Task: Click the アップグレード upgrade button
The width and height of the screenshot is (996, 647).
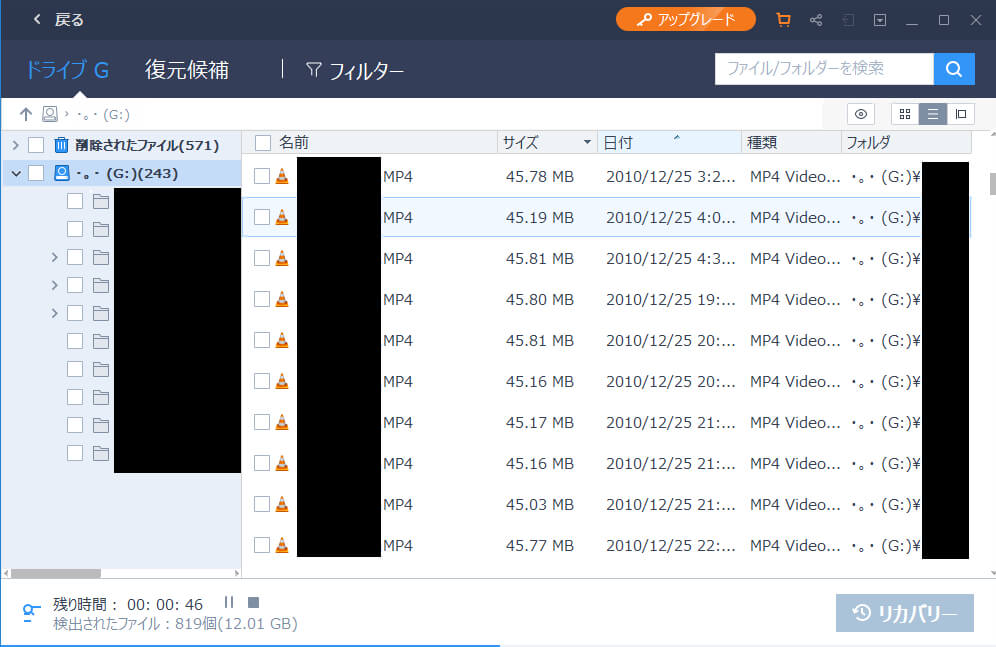Action: point(686,20)
